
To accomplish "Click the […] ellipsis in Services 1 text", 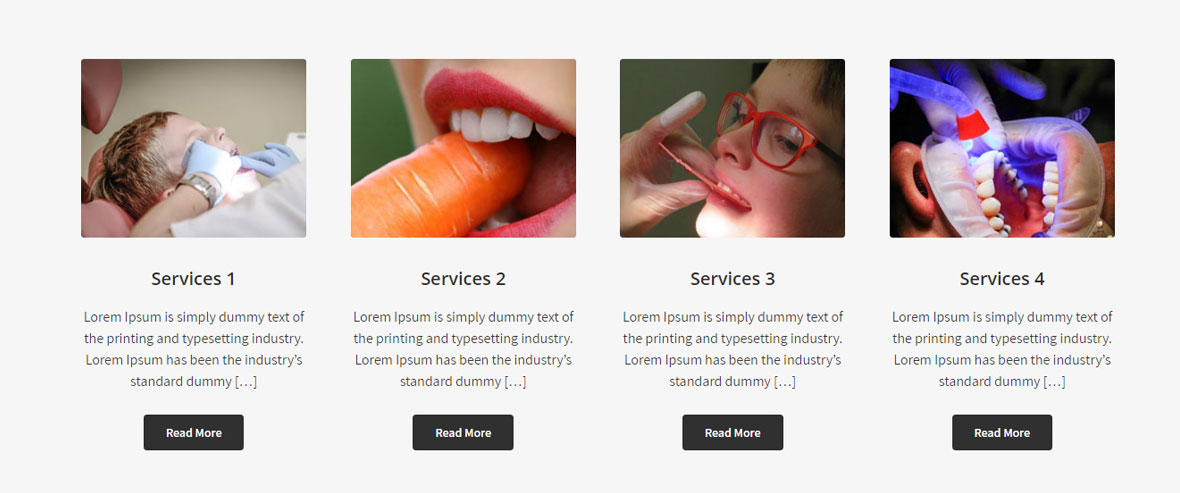I will (246, 382).
